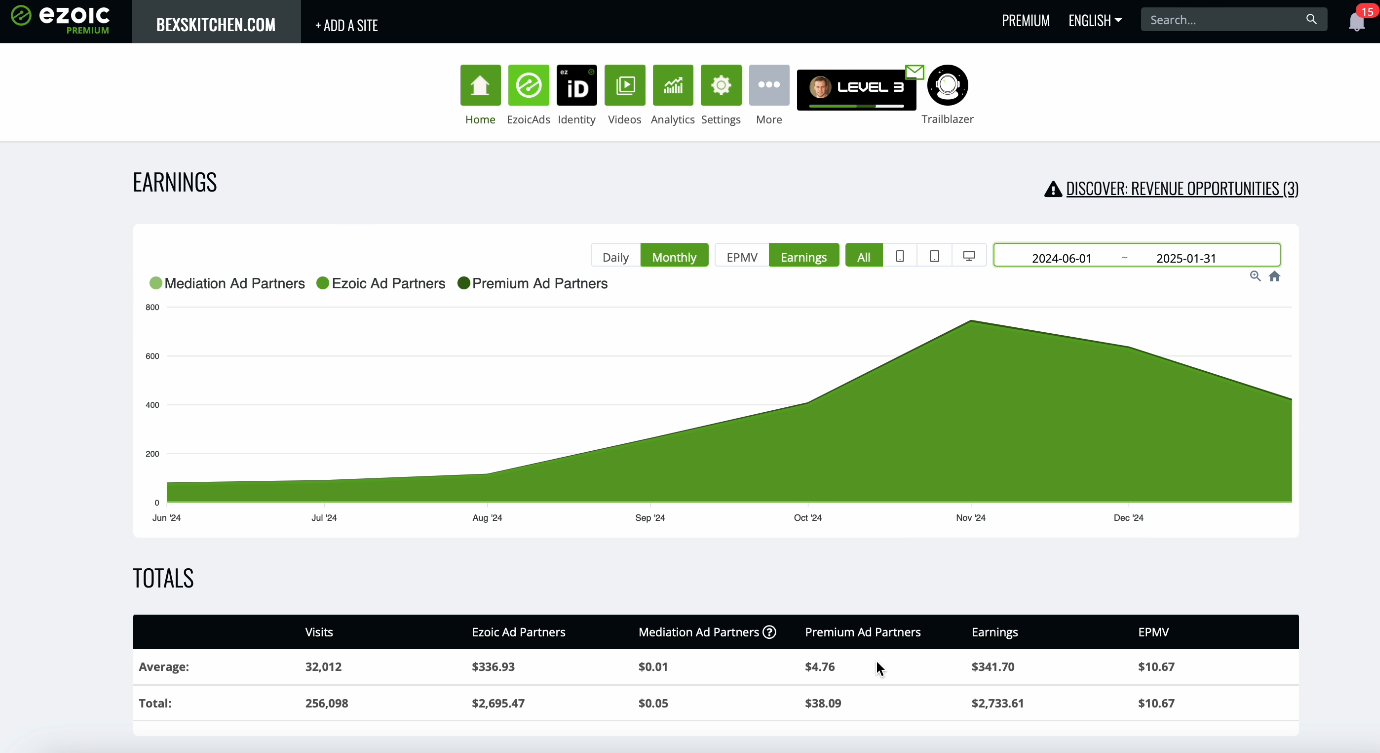This screenshot has width=1380, height=753.
Task: Open the Identity iD icon
Action: [x=577, y=85]
